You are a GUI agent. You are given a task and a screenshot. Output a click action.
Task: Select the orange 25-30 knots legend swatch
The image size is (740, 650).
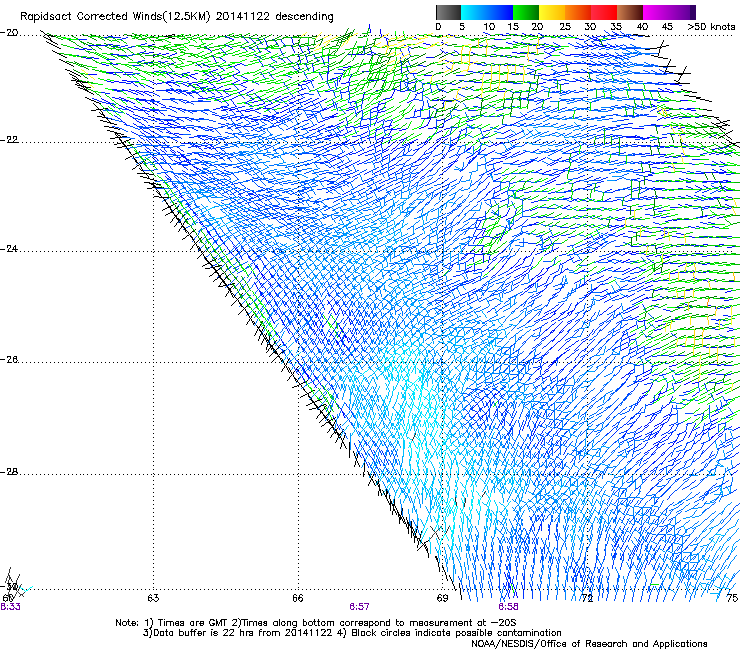click(x=578, y=12)
